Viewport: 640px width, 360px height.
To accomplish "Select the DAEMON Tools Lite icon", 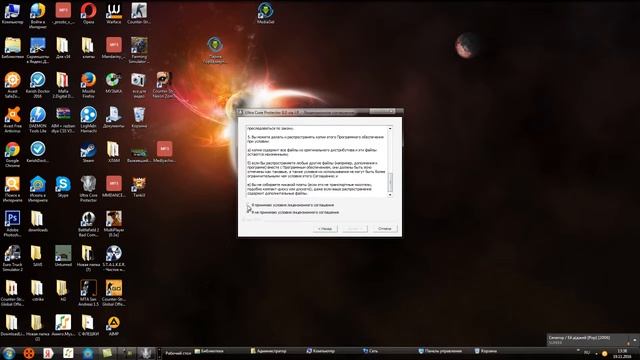I will [38, 120].
